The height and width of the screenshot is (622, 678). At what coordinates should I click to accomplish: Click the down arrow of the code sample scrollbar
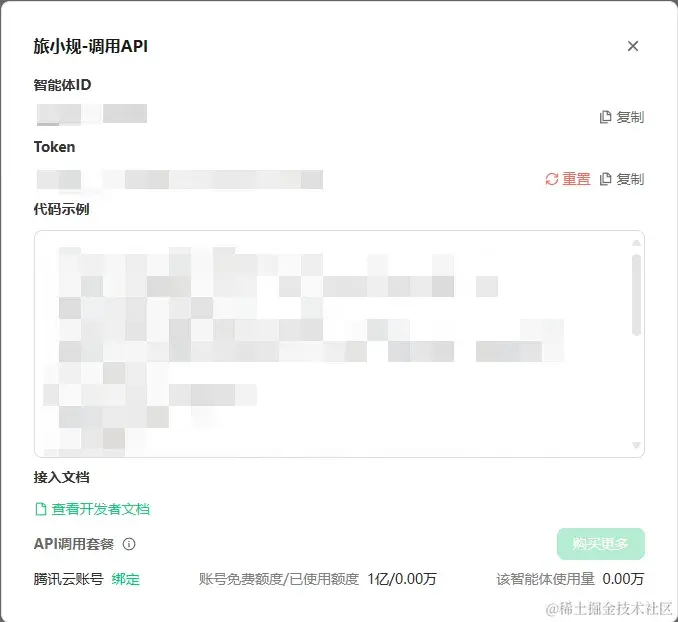[636, 445]
